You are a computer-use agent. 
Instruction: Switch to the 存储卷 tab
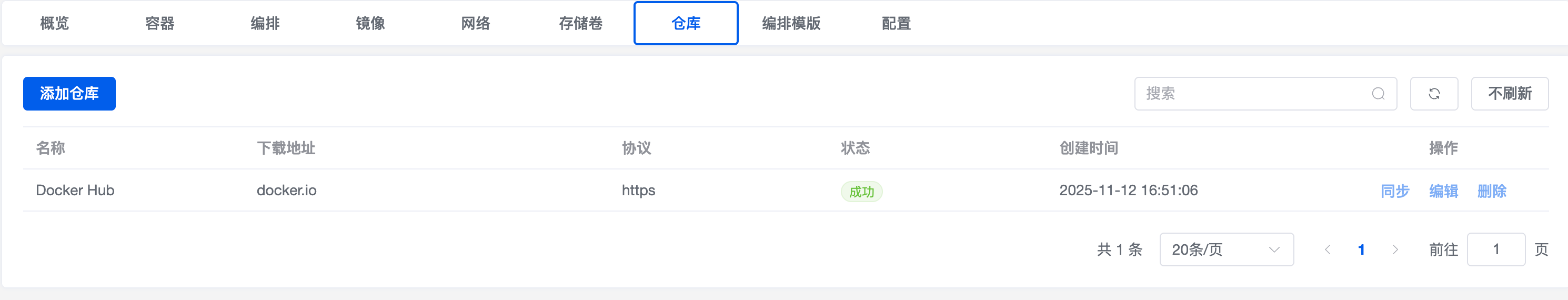(x=581, y=23)
